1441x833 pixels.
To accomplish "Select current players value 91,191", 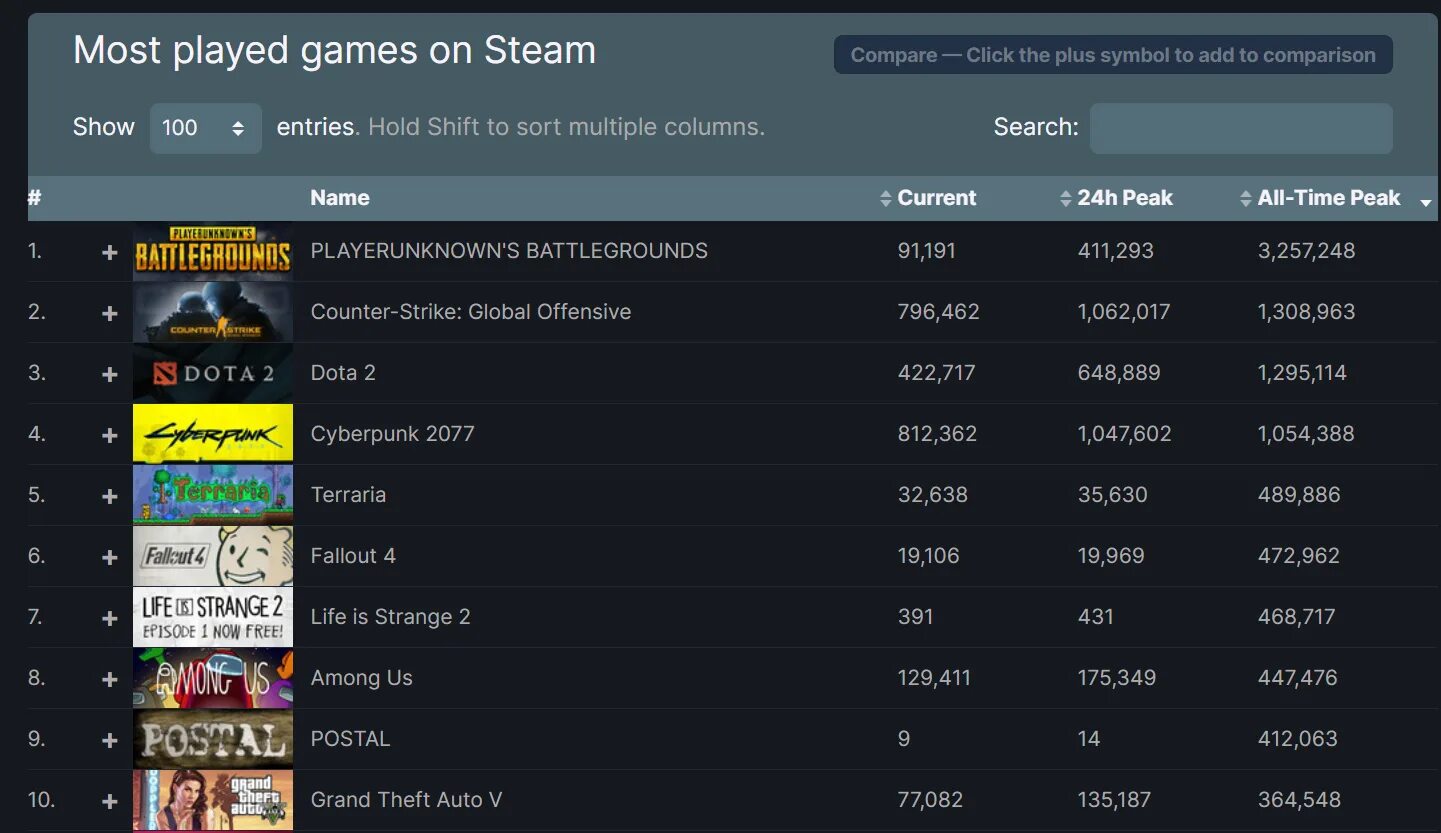I will coord(927,251).
